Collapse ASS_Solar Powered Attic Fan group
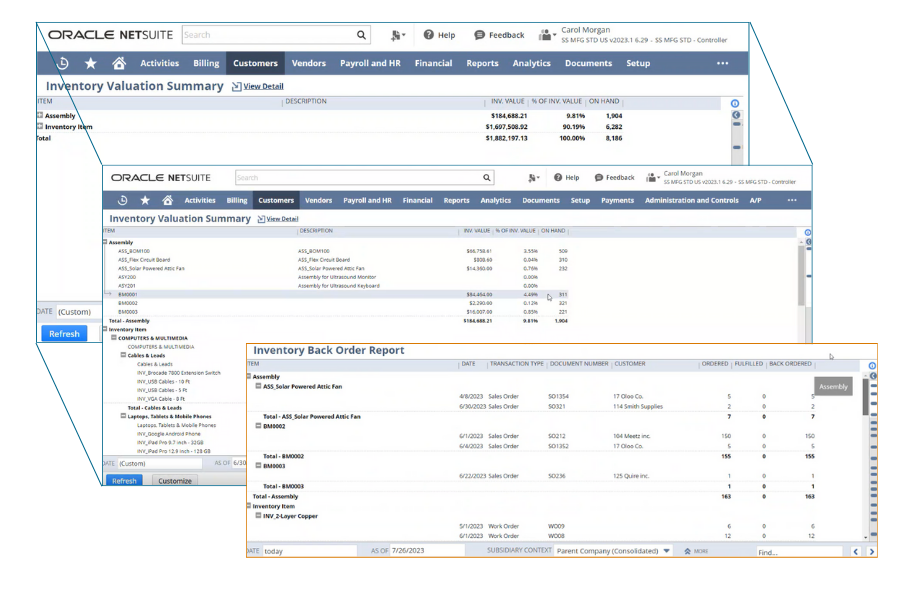 point(258,386)
